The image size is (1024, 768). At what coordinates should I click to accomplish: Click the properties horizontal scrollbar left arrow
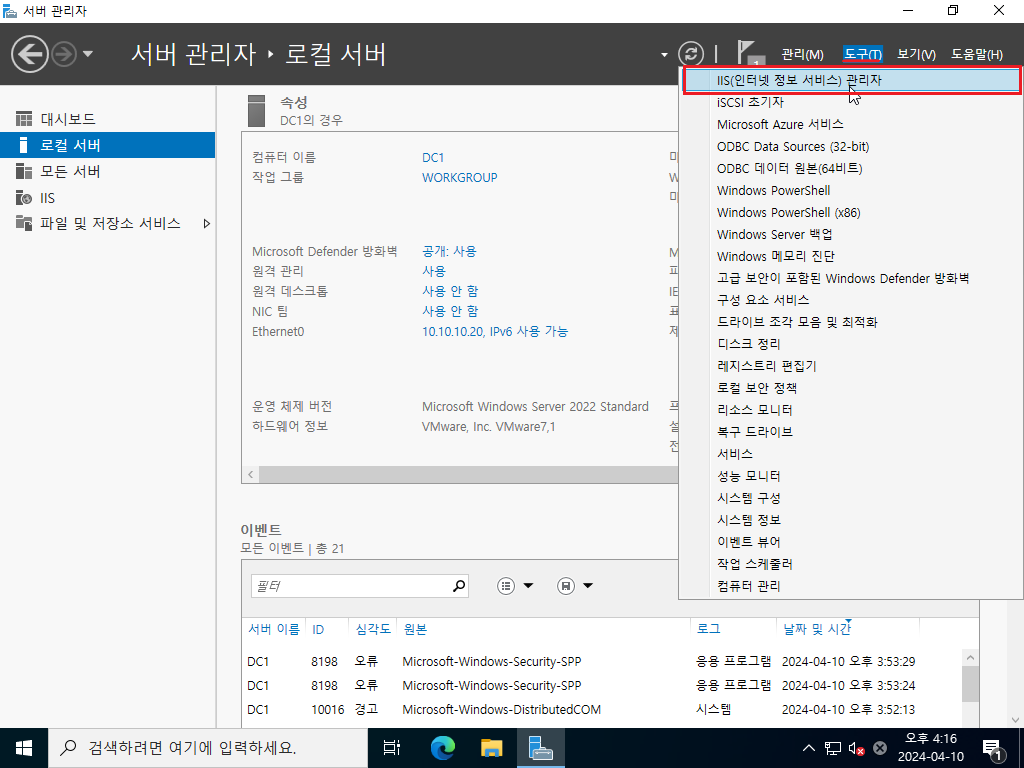[251, 475]
